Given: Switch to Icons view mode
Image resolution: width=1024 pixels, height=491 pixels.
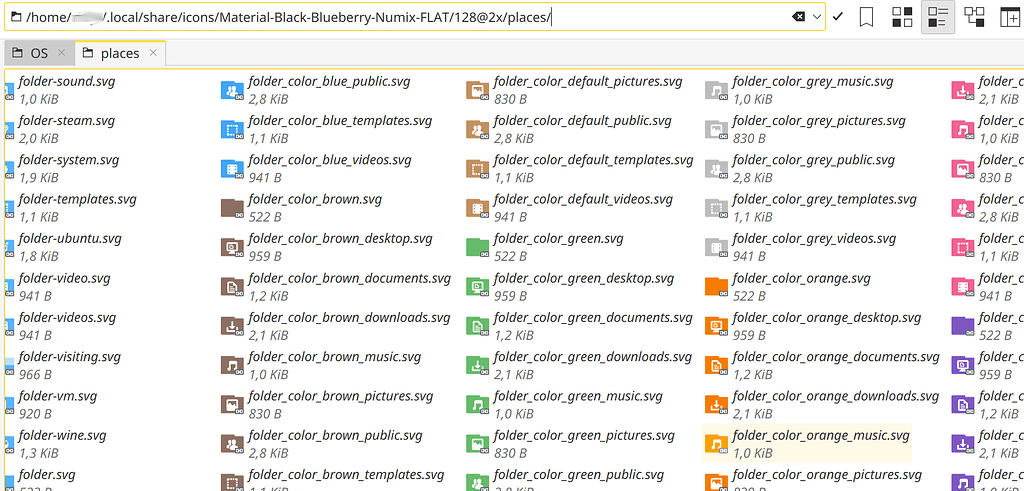Looking at the screenshot, I should click(902, 17).
